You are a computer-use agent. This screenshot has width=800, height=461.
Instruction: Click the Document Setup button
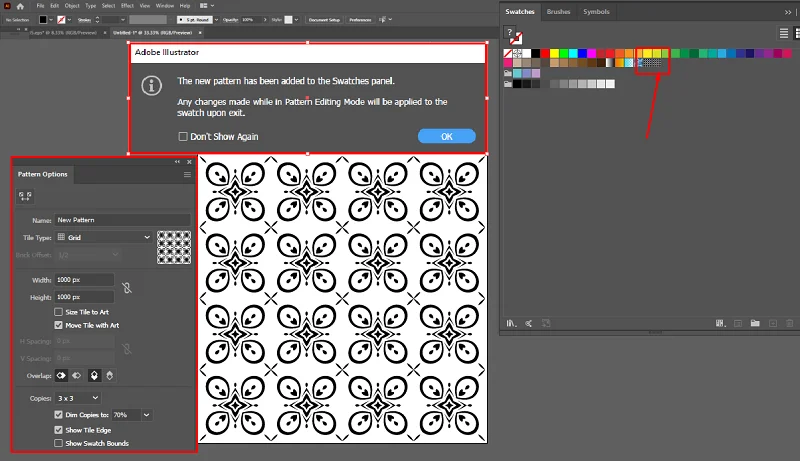(x=324, y=19)
